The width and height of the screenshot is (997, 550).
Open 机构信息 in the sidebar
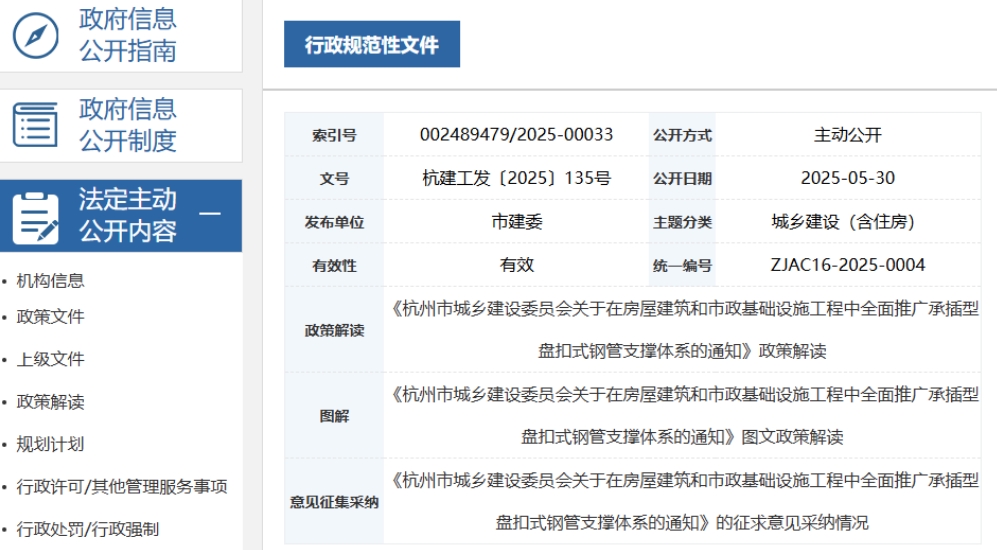pos(50,281)
